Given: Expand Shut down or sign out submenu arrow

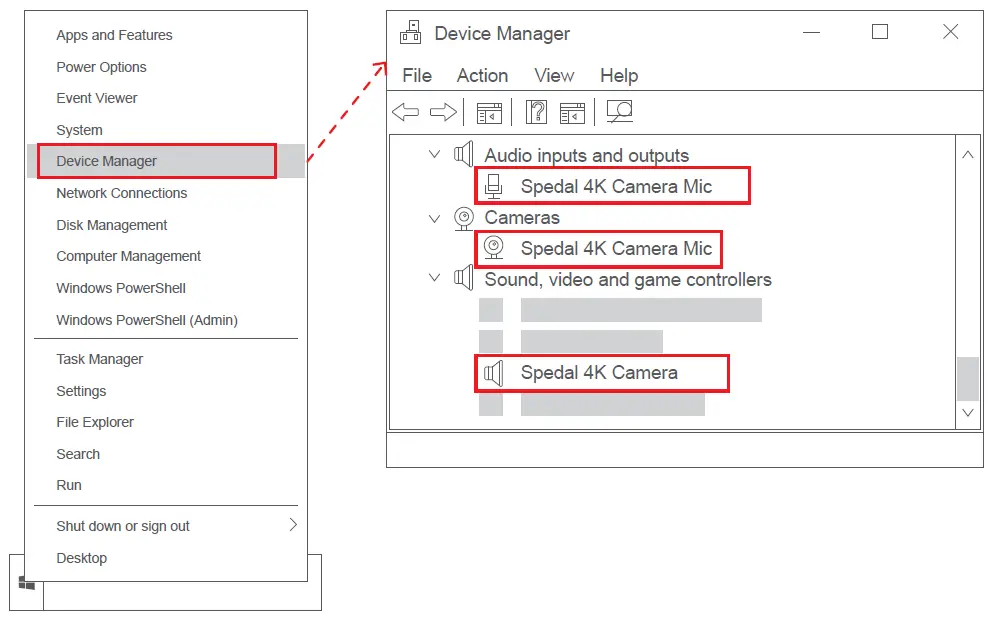Looking at the screenshot, I should pos(293,524).
